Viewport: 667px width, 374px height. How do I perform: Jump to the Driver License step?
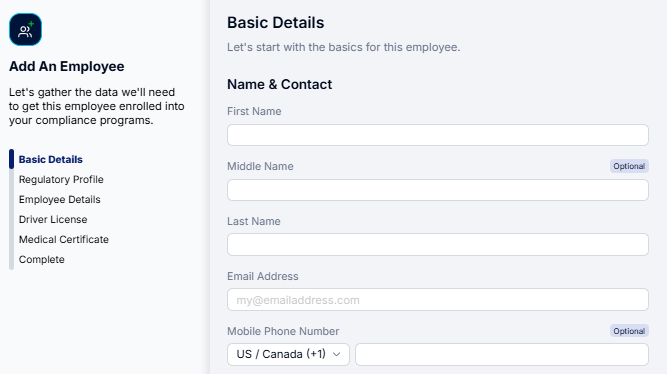[x=53, y=219]
